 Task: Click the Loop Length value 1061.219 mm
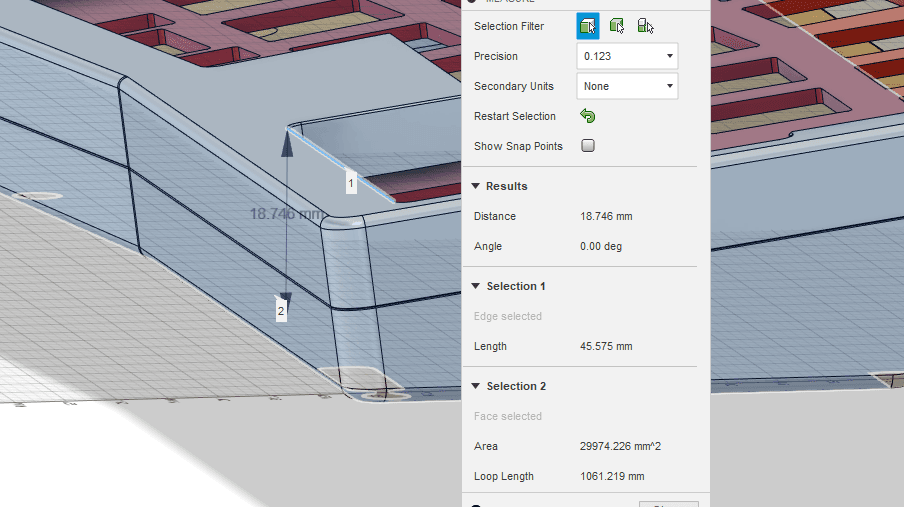point(612,476)
